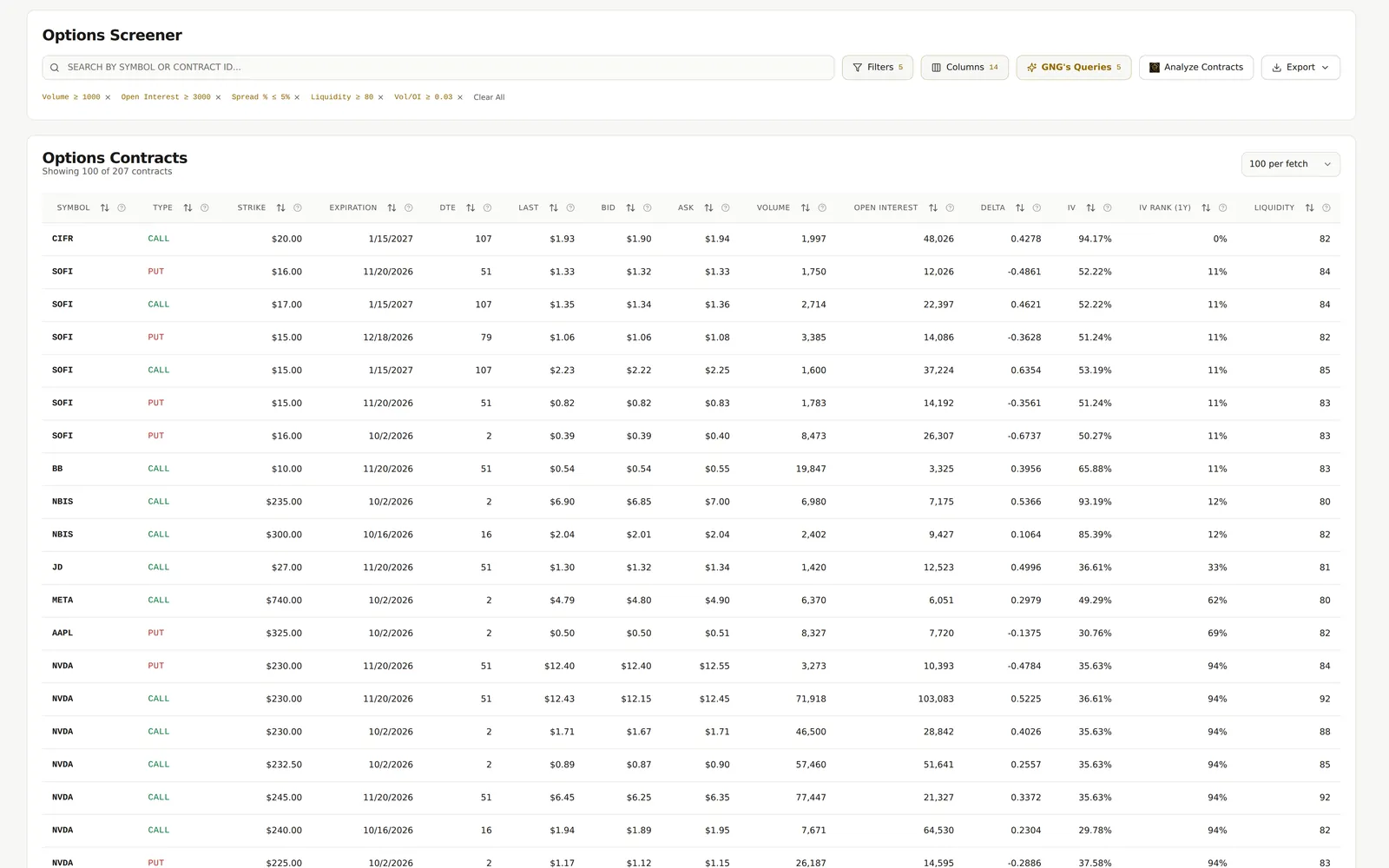Sort by Delta column arrows icon
Screen dimensions: 1389x868
[x=1020, y=208]
